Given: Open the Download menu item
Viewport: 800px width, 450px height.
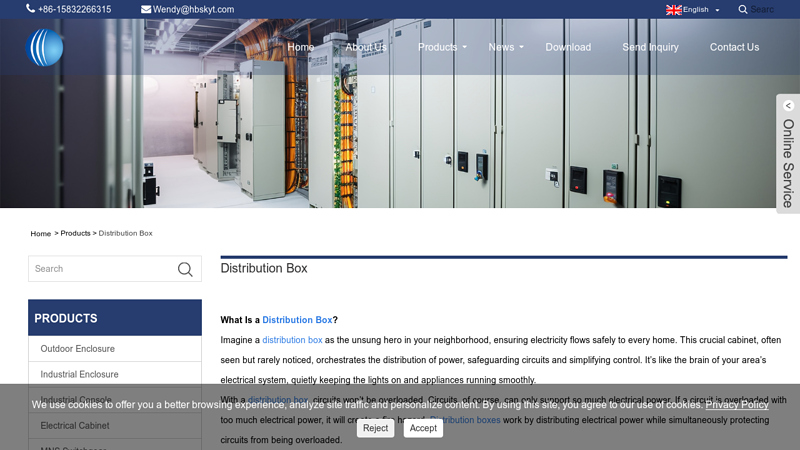Looking at the screenshot, I should [x=568, y=47].
